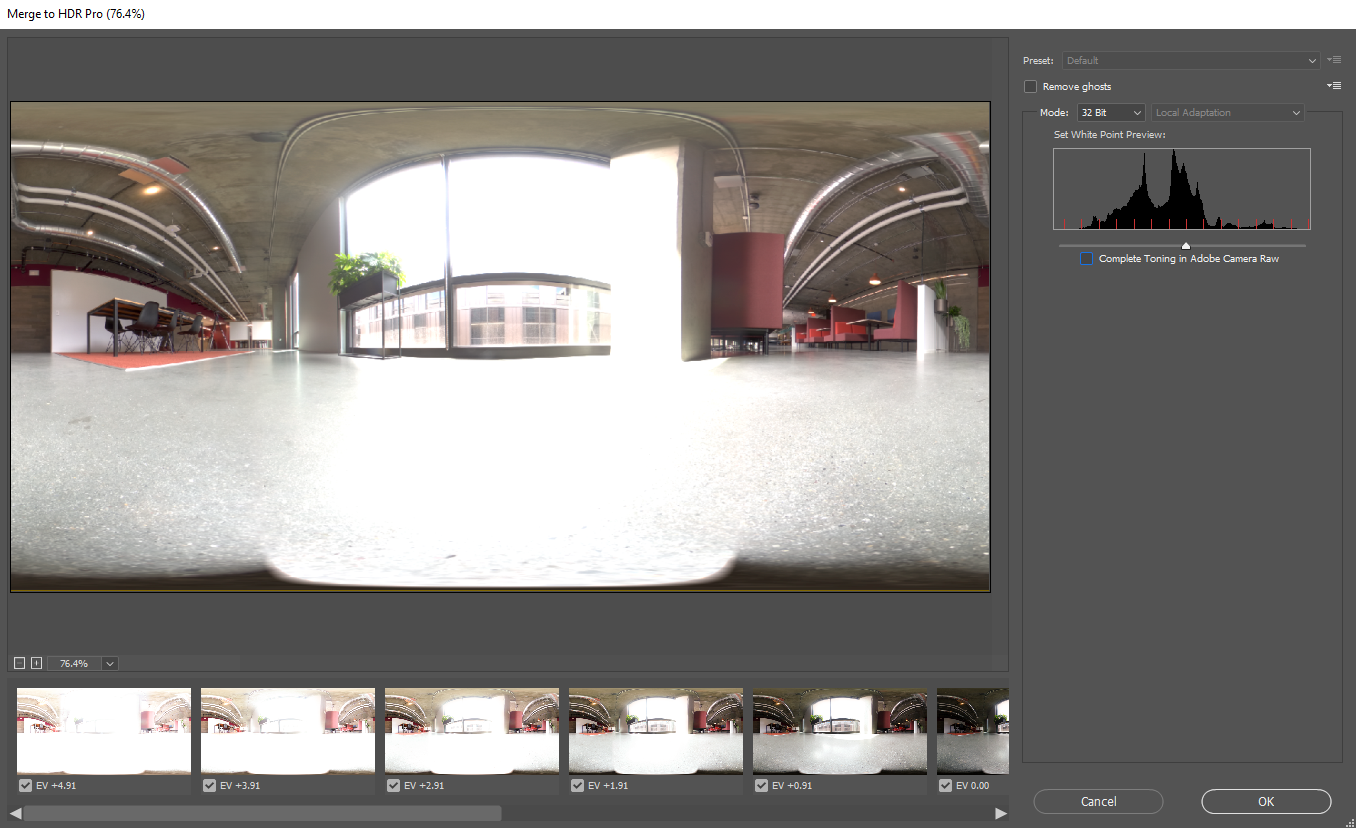Click the OK button
Viewport: 1356px width, 828px height.
pyautogui.click(x=1266, y=801)
